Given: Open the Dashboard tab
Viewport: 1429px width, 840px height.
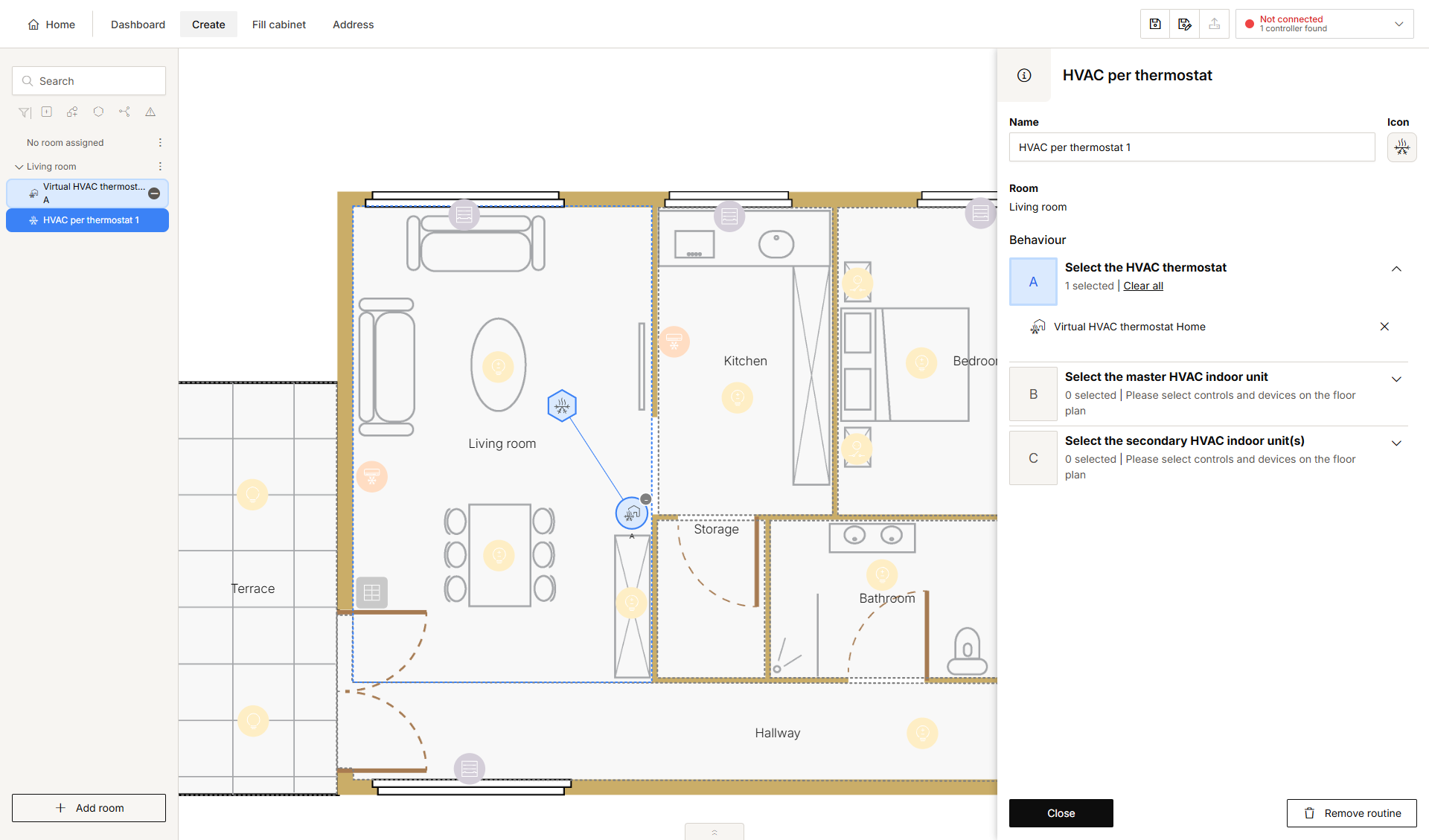Looking at the screenshot, I should pos(138,25).
